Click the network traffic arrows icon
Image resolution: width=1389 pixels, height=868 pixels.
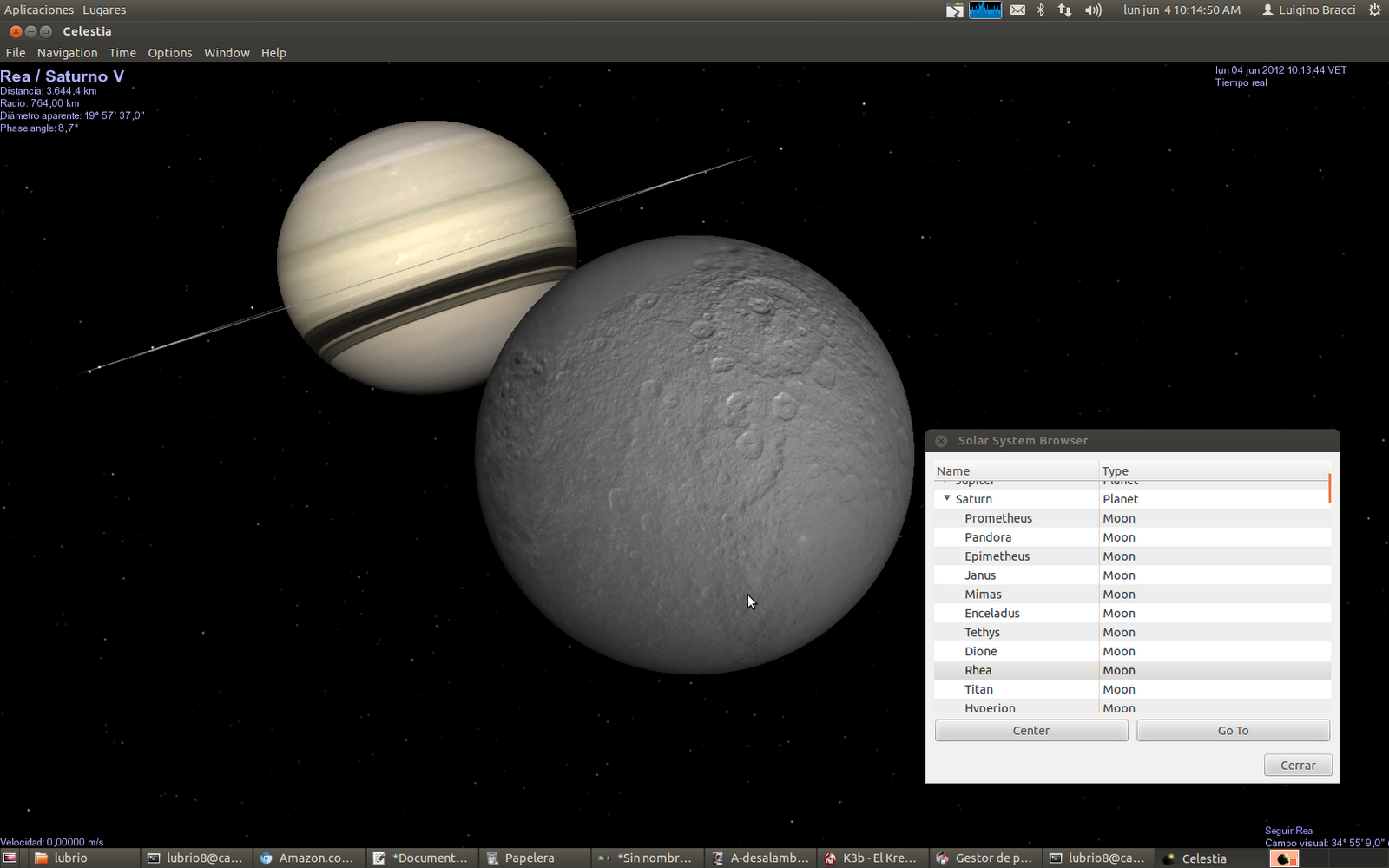[x=1064, y=10]
